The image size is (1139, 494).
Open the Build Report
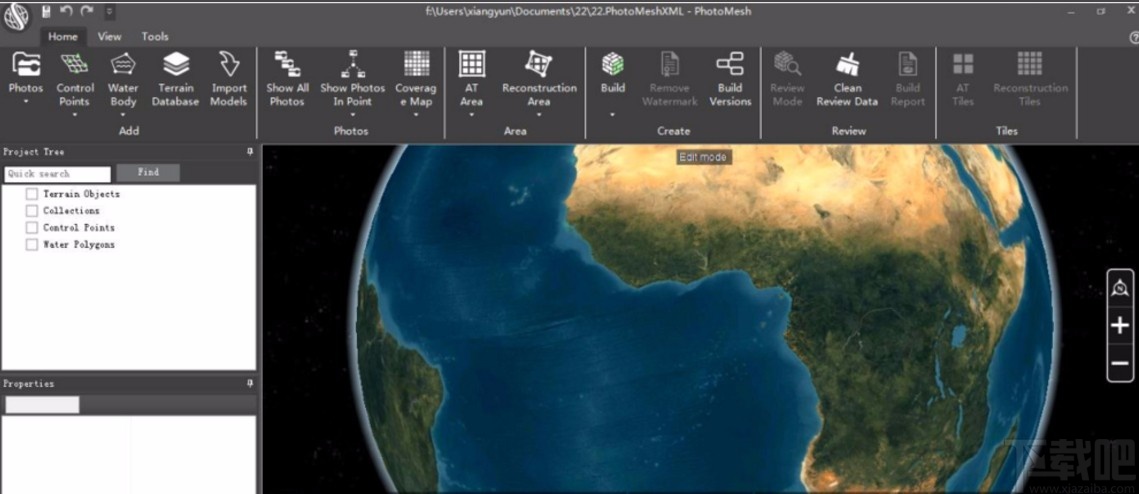(x=908, y=78)
